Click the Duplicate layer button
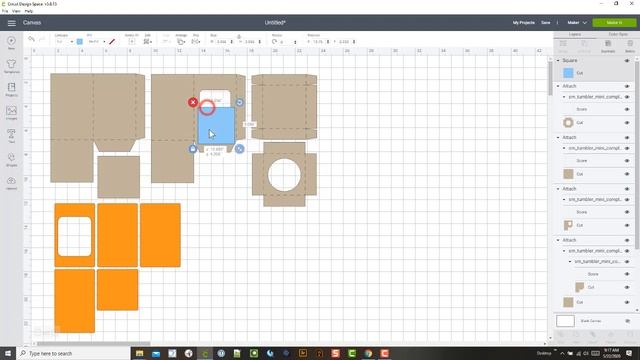 [x=608, y=47]
